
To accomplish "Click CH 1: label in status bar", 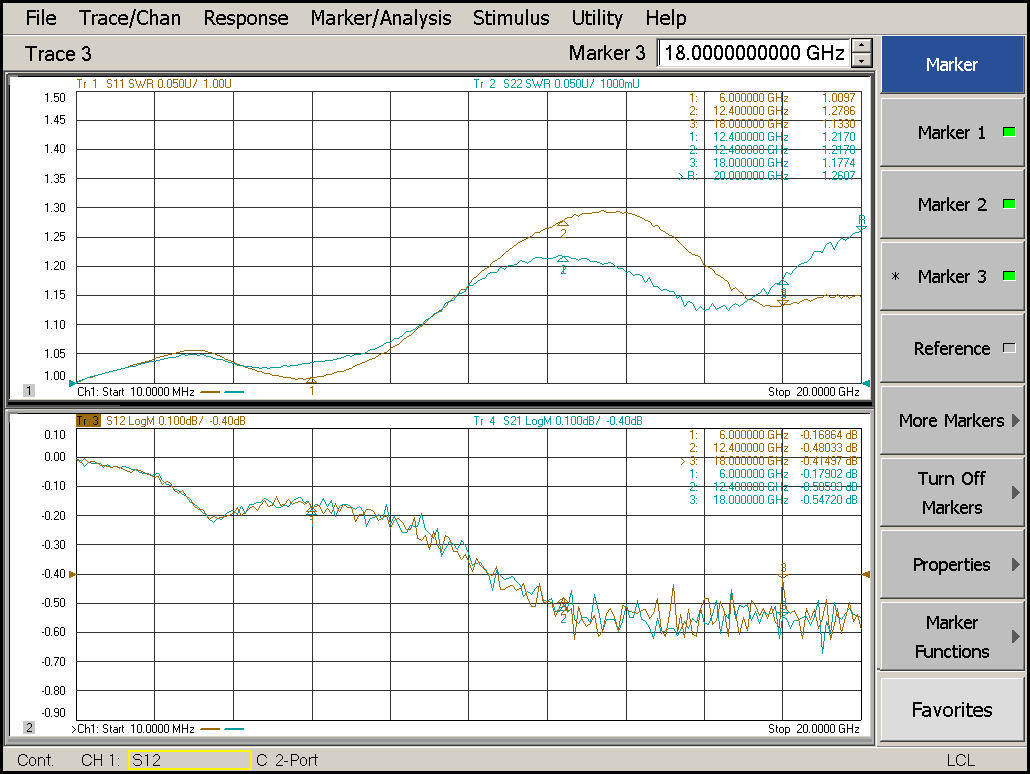I will click(101, 760).
